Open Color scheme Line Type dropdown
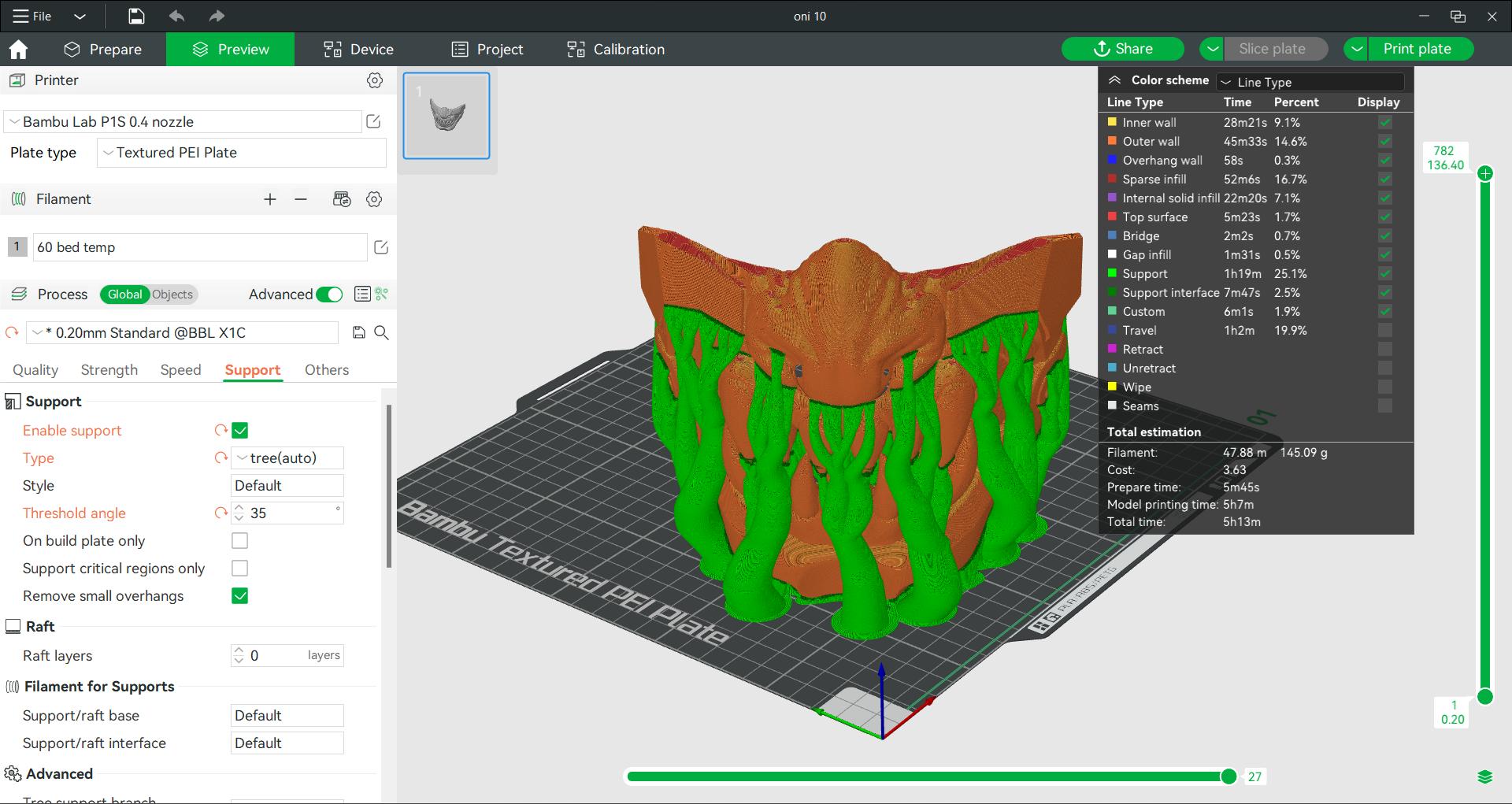The height and width of the screenshot is (804, 1512). pos(1310,82)
